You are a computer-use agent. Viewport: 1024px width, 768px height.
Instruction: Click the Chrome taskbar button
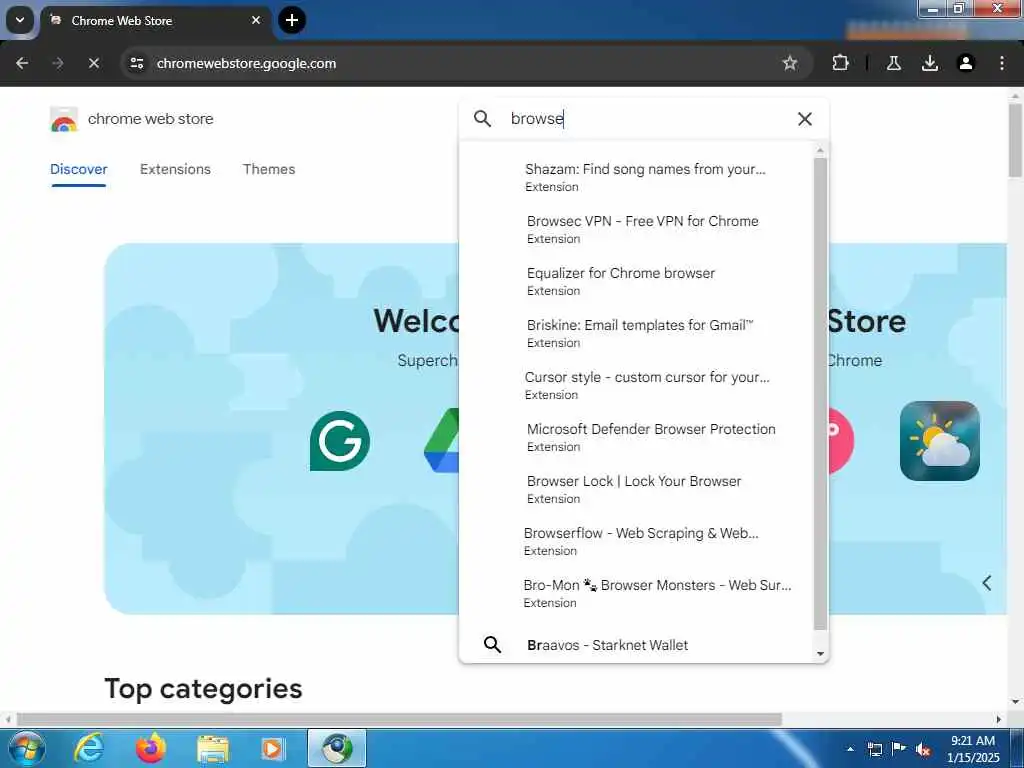click(337, 748)
